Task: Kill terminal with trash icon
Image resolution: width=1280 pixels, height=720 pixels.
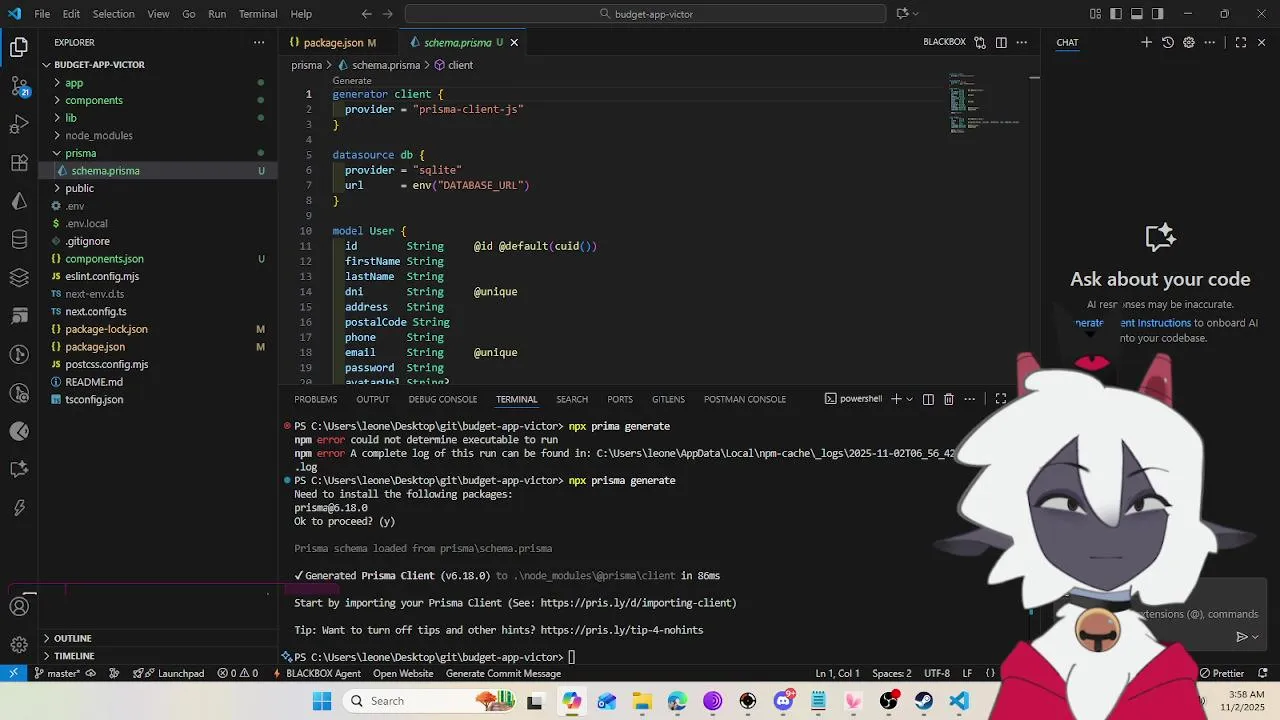Action: coord(949,399)
